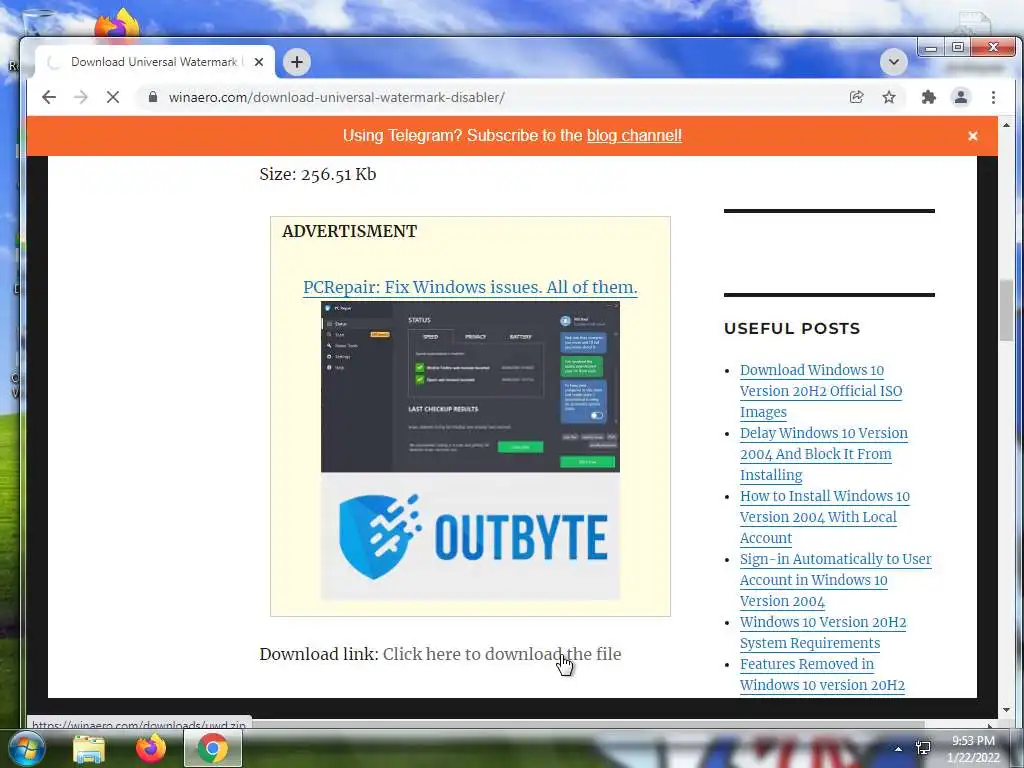Screen dimensions: 1024x768
Task: Click the PC Repair app screenshot
Action: [x=470, y=387]
